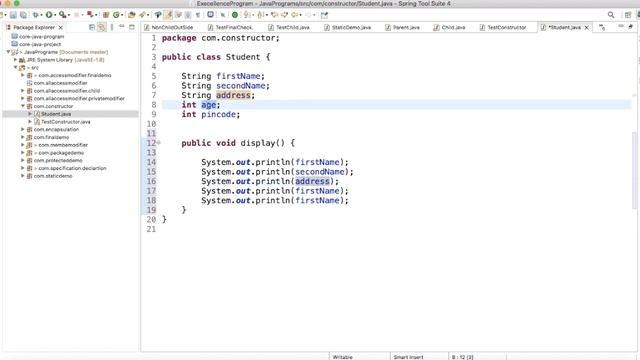Image resolution: width=640 pixels, height=360 pixels.
Task: Collapse com.constructor package
Action: (23, 106)
